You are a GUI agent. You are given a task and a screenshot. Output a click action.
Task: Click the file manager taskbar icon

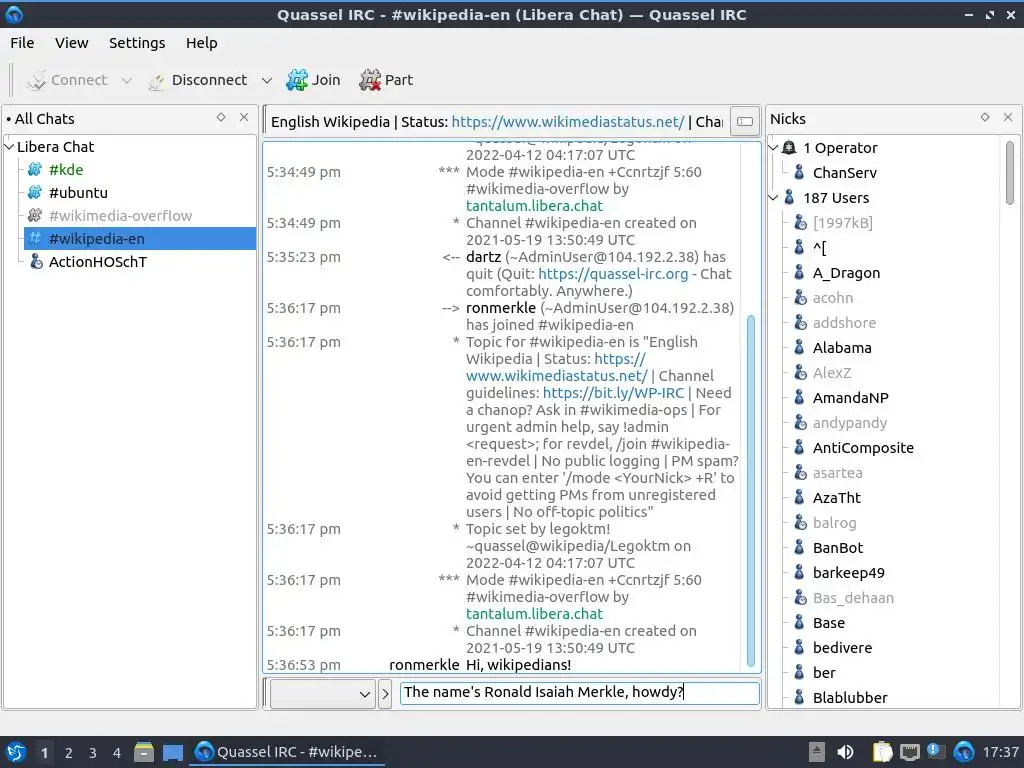tap(144, 752)
